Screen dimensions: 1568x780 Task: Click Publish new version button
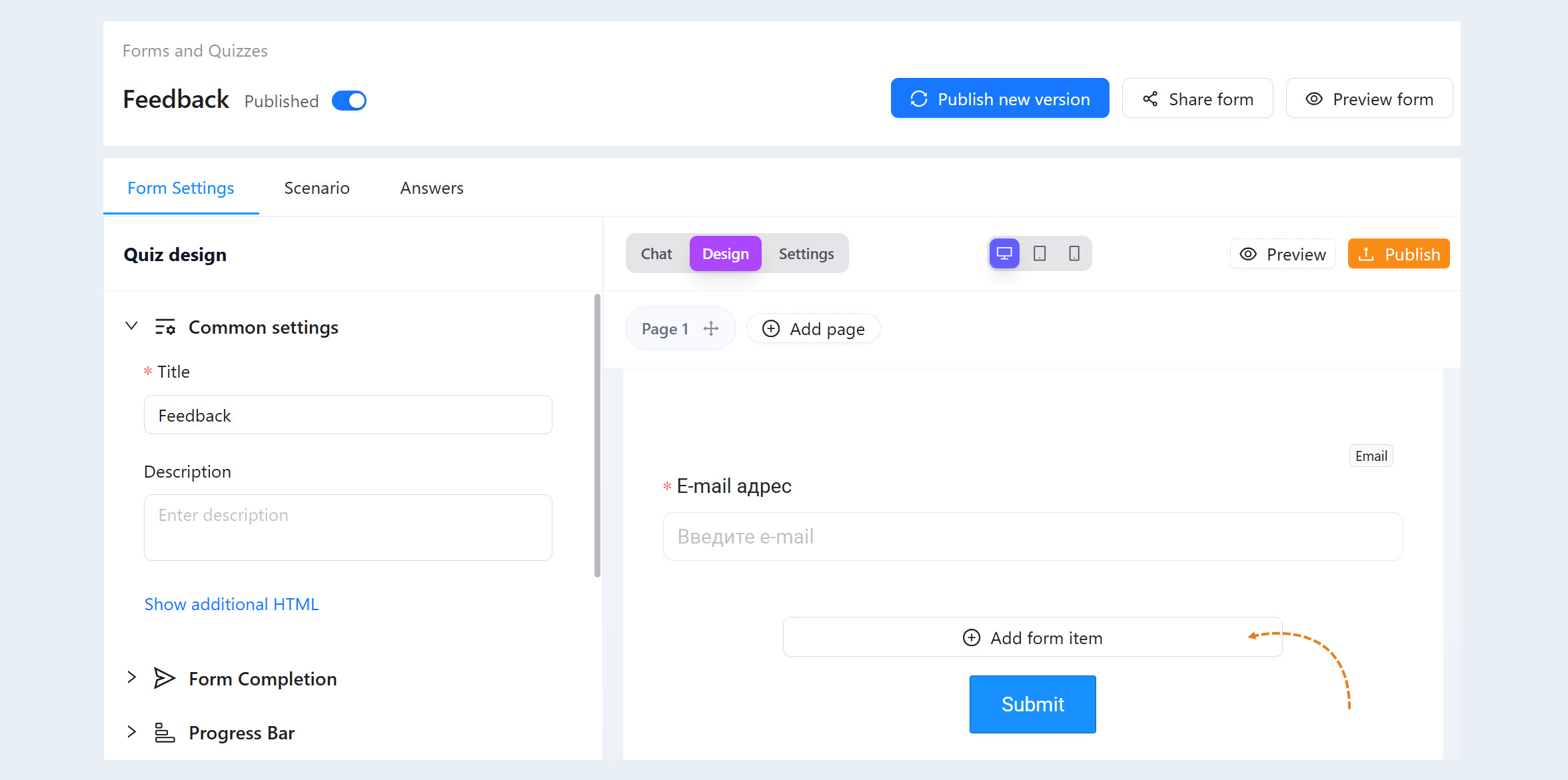point(1000,99)
